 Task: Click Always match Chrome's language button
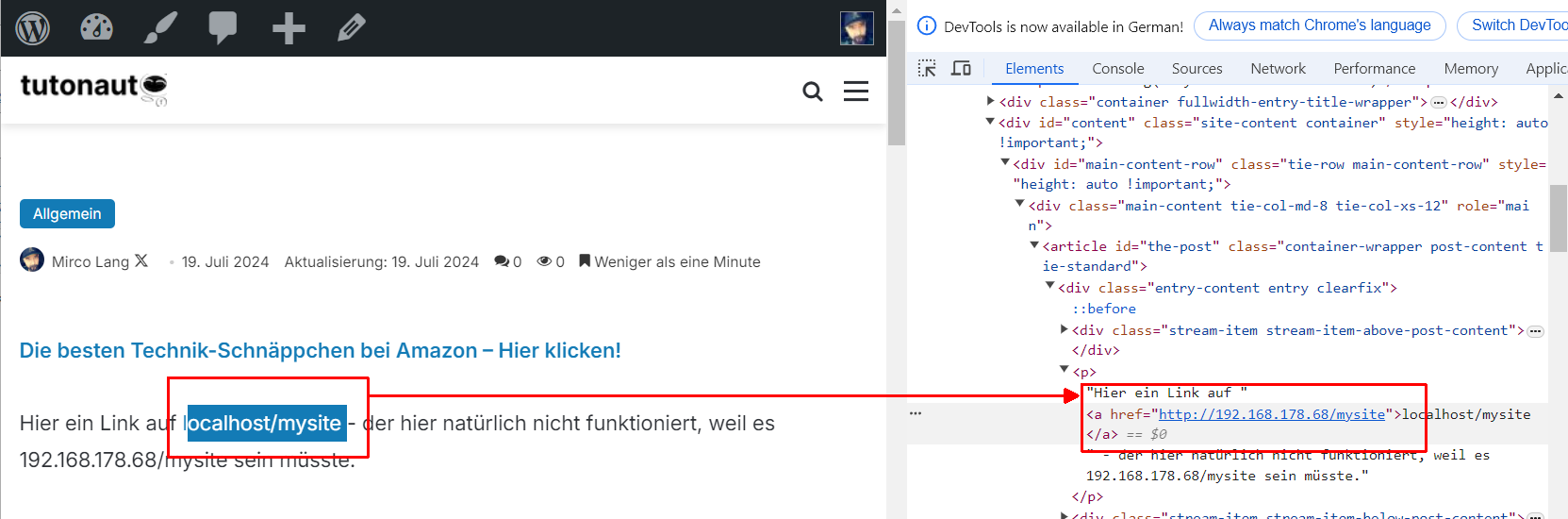click(x=1319, y=25)
